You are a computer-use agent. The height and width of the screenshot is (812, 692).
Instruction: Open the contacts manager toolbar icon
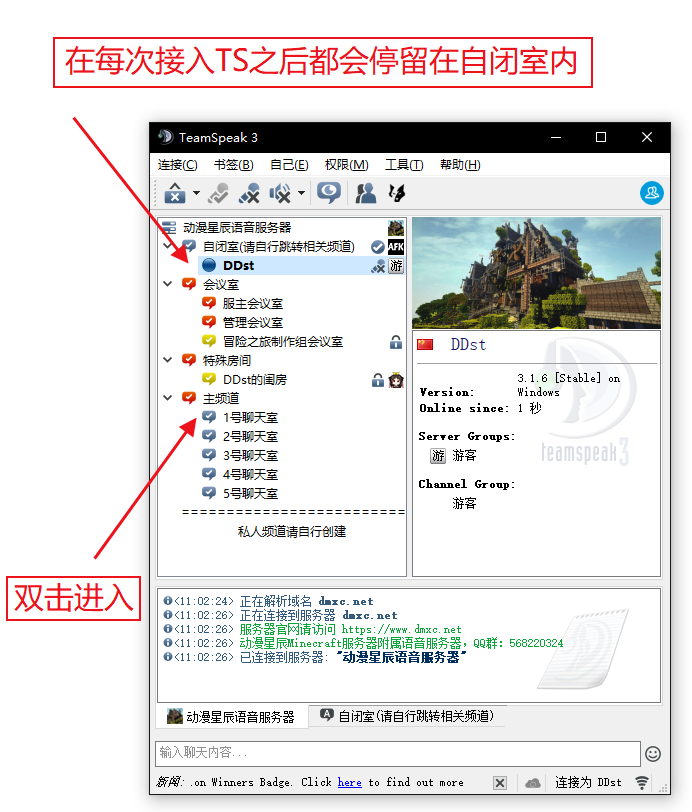[366, 193]
